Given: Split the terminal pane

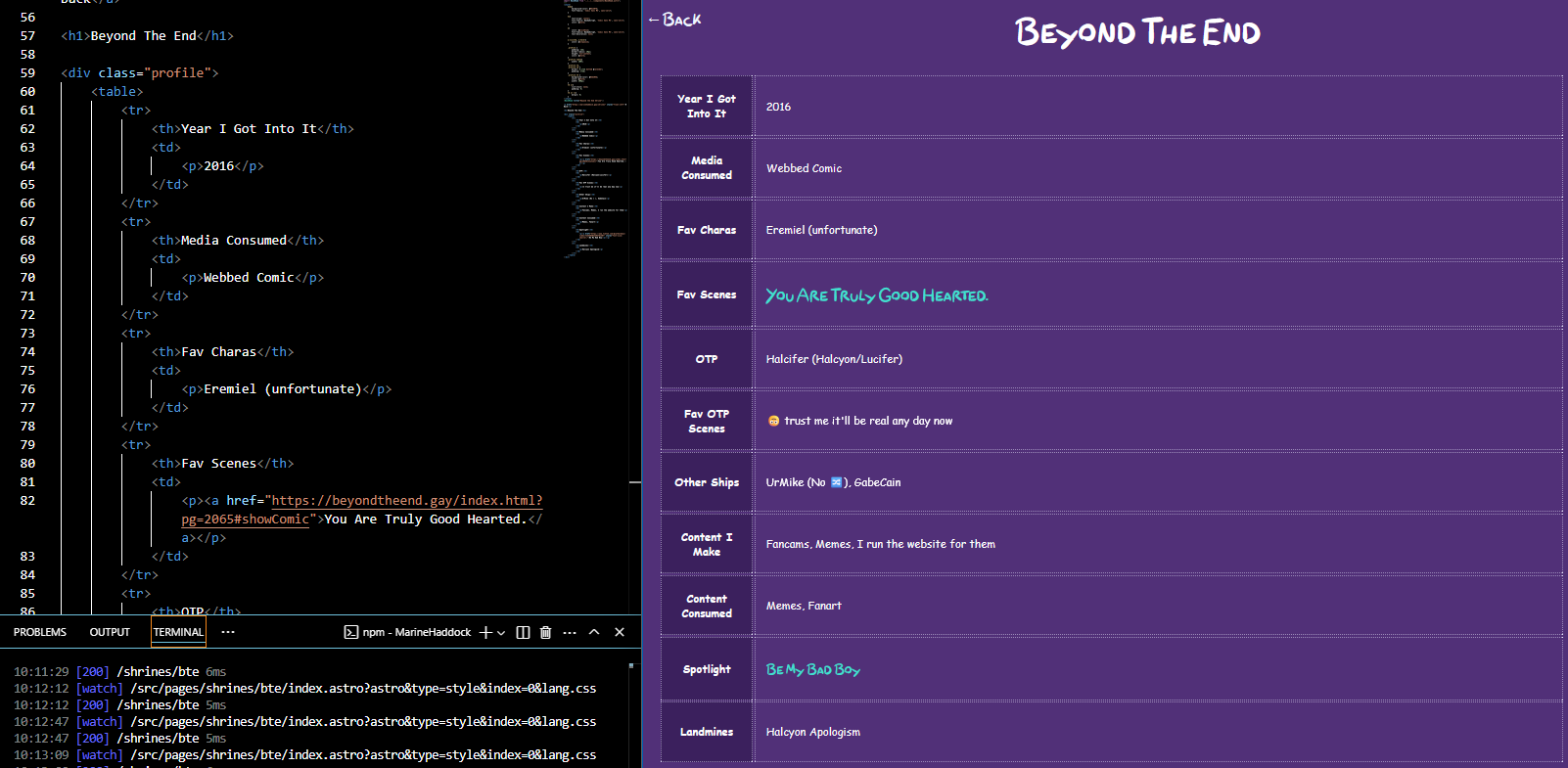Looking at the screenshot, I should tap(523, 632).
